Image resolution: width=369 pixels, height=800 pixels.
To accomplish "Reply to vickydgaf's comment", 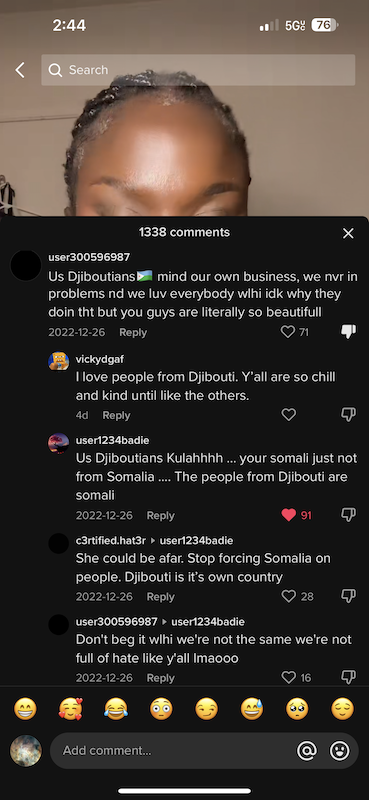I will [x=116, y=415].
